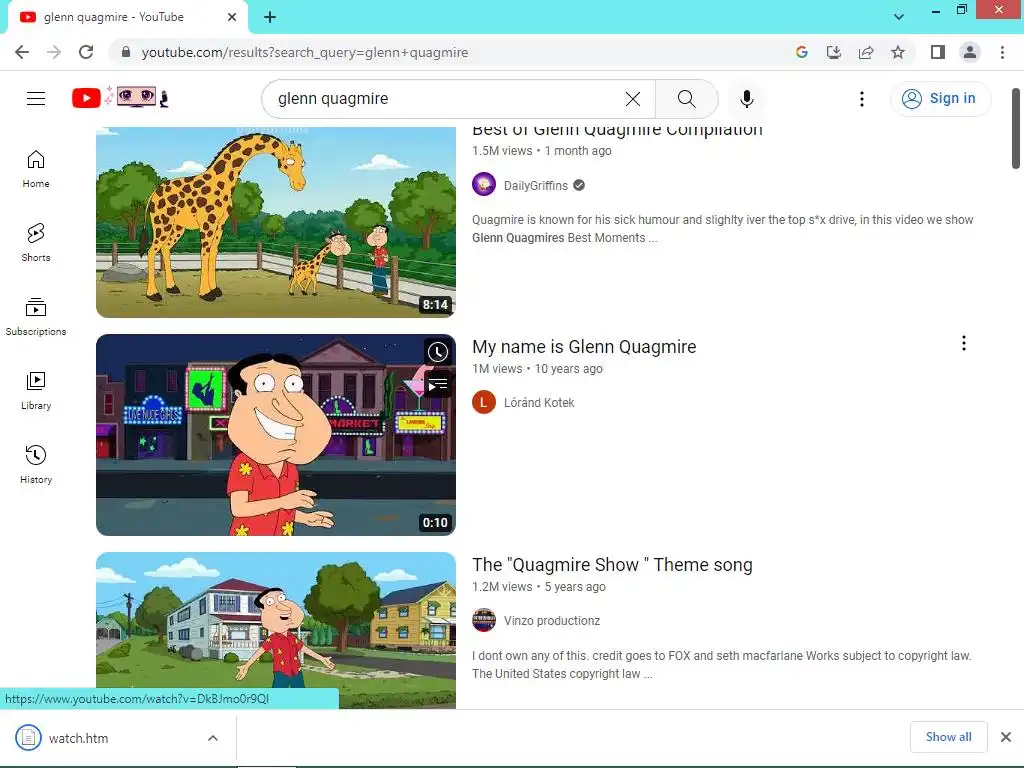1024x768 pixels.
Task: Expand watch.htm download options chevron
Action: 213,738
